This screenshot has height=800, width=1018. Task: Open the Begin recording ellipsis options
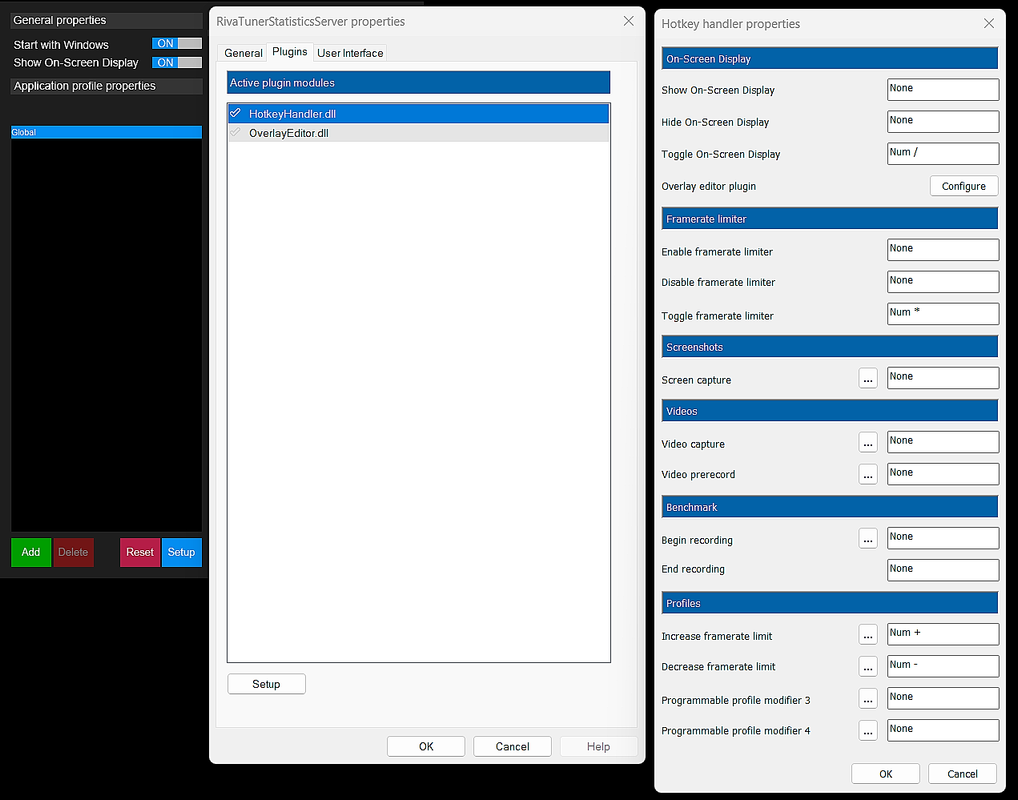tap(868, 538)
